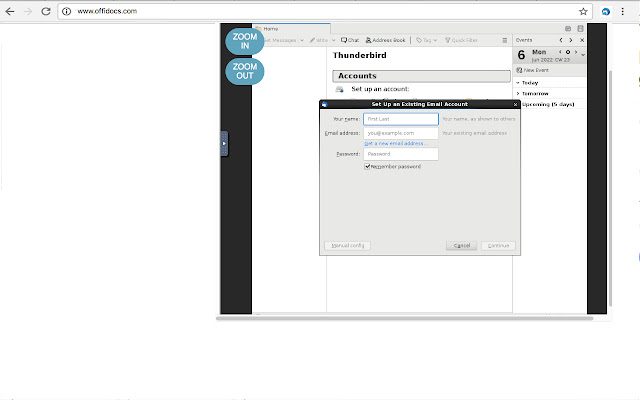Toggle the Quick Filter bar
Viewport: 640px width, 400px height.
[x=461, y=40]
